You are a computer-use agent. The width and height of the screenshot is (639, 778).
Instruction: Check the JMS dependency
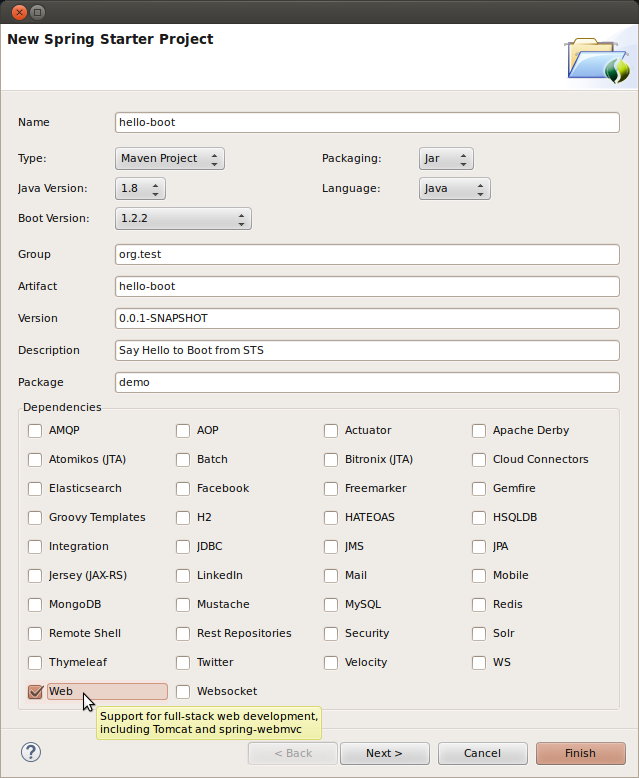pyautogui.click(x=331, y=547)
